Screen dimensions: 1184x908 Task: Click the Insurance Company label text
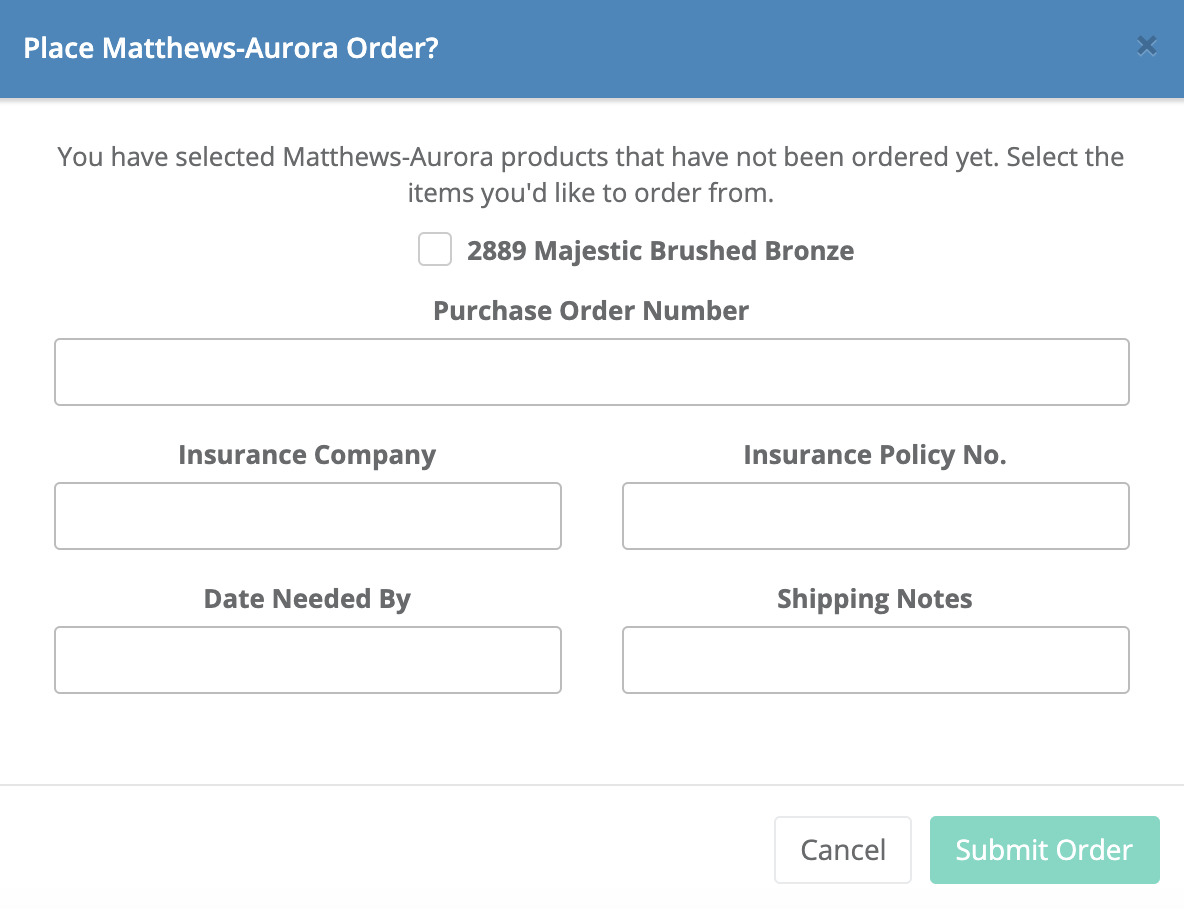click(x=307, y=455)
